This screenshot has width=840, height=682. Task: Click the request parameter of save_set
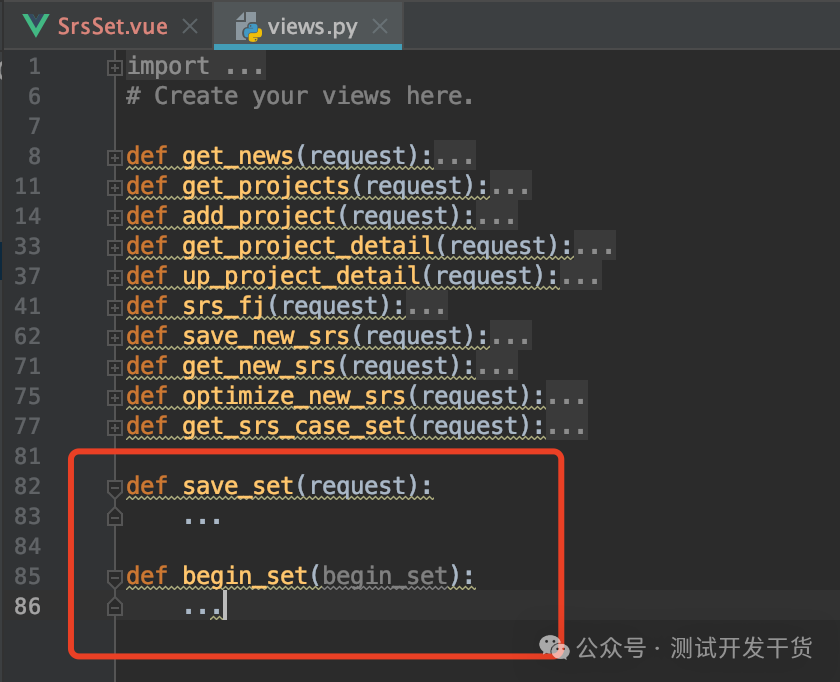[x=357, y=486]
